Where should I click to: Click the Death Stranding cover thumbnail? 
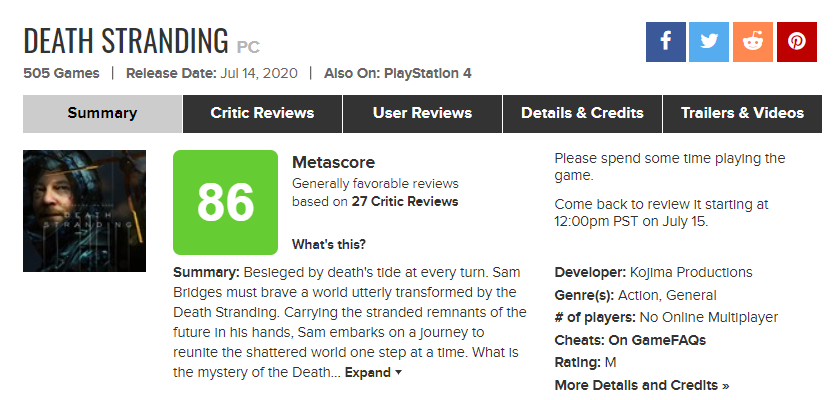coord(84,211)
